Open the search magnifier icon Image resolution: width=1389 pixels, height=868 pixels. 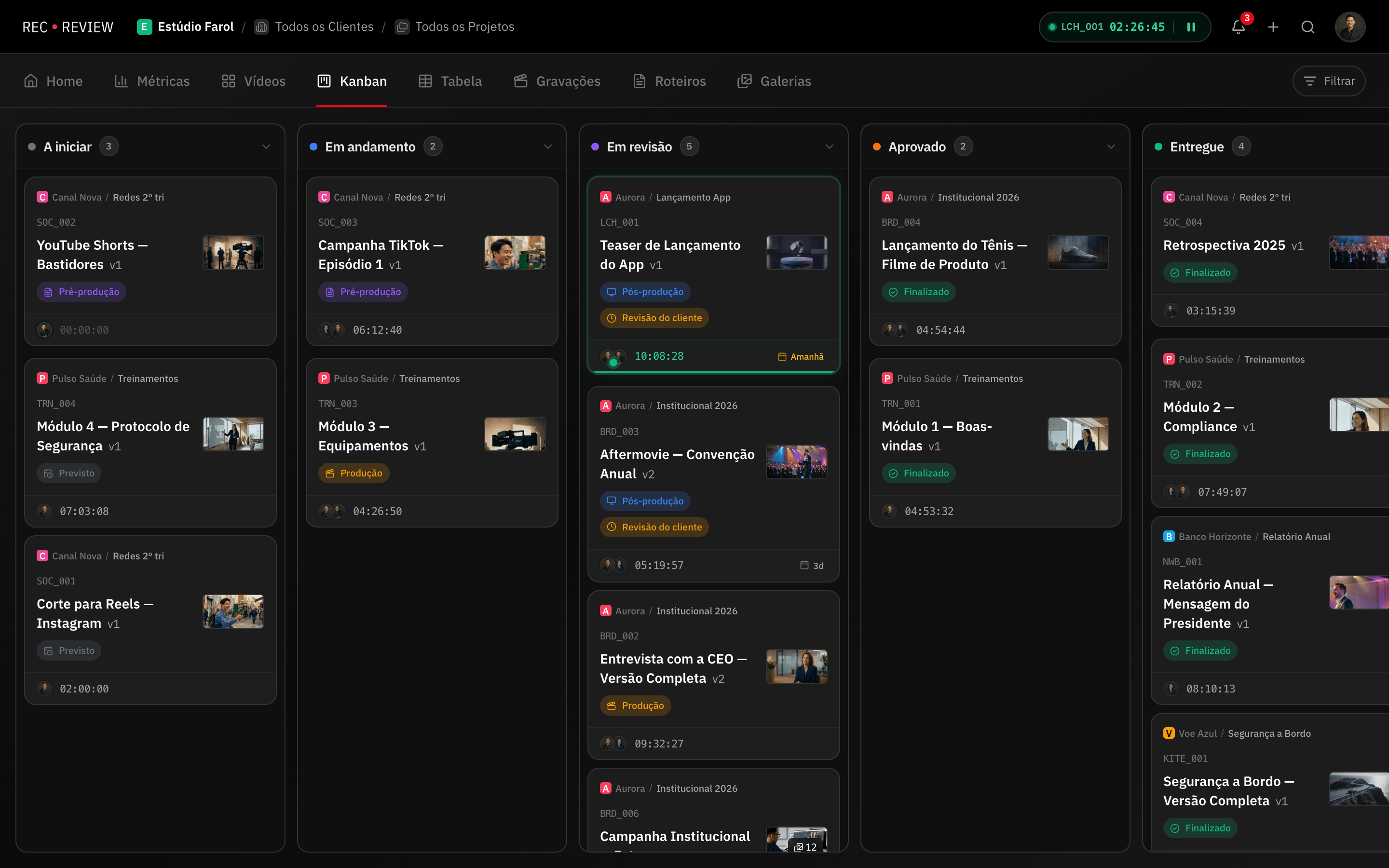coord(1307,27)
